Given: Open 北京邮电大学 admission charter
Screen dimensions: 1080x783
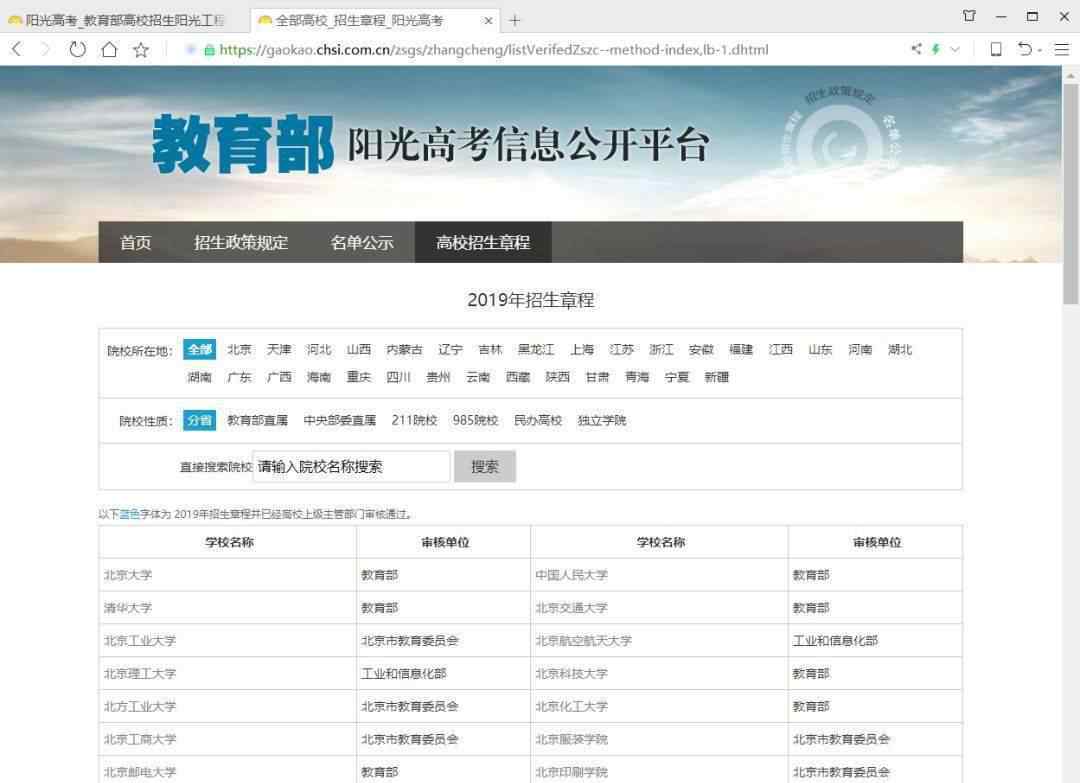Looking at the screenshot, I should pos(140,772).
